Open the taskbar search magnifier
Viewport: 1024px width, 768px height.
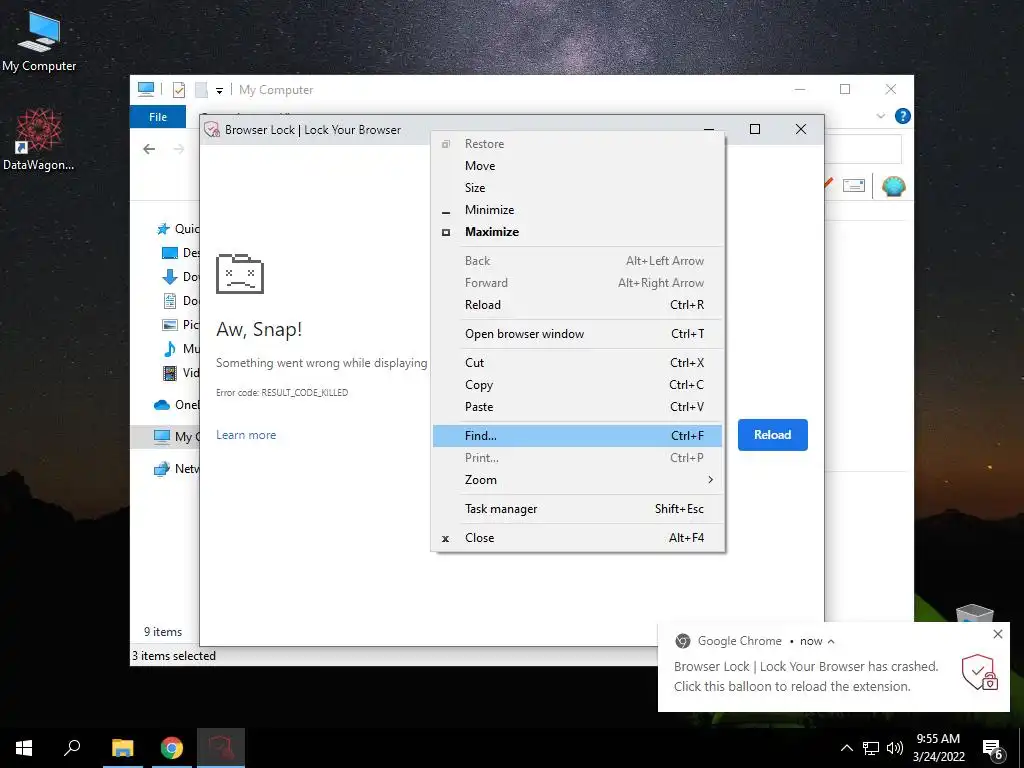tap(72, 748)
